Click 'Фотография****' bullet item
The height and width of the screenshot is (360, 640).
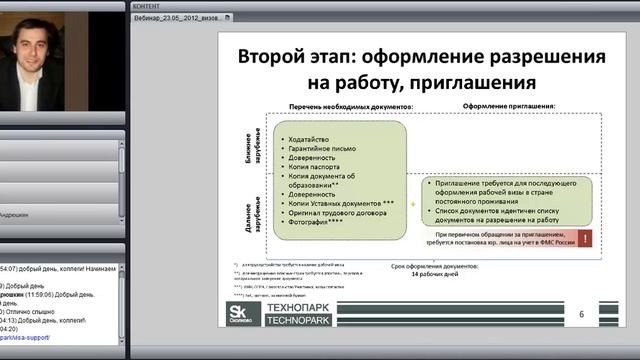(315, 222)
